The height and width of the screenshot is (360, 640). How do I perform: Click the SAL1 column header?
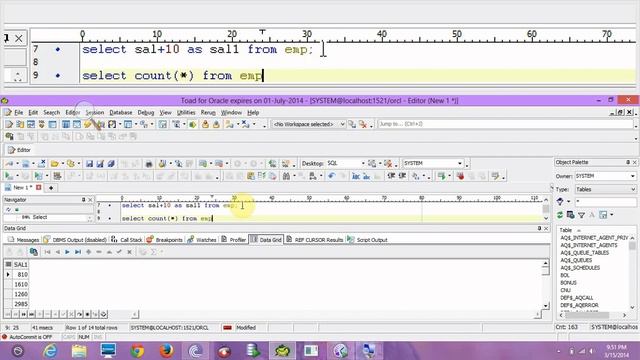click(20, 264)
